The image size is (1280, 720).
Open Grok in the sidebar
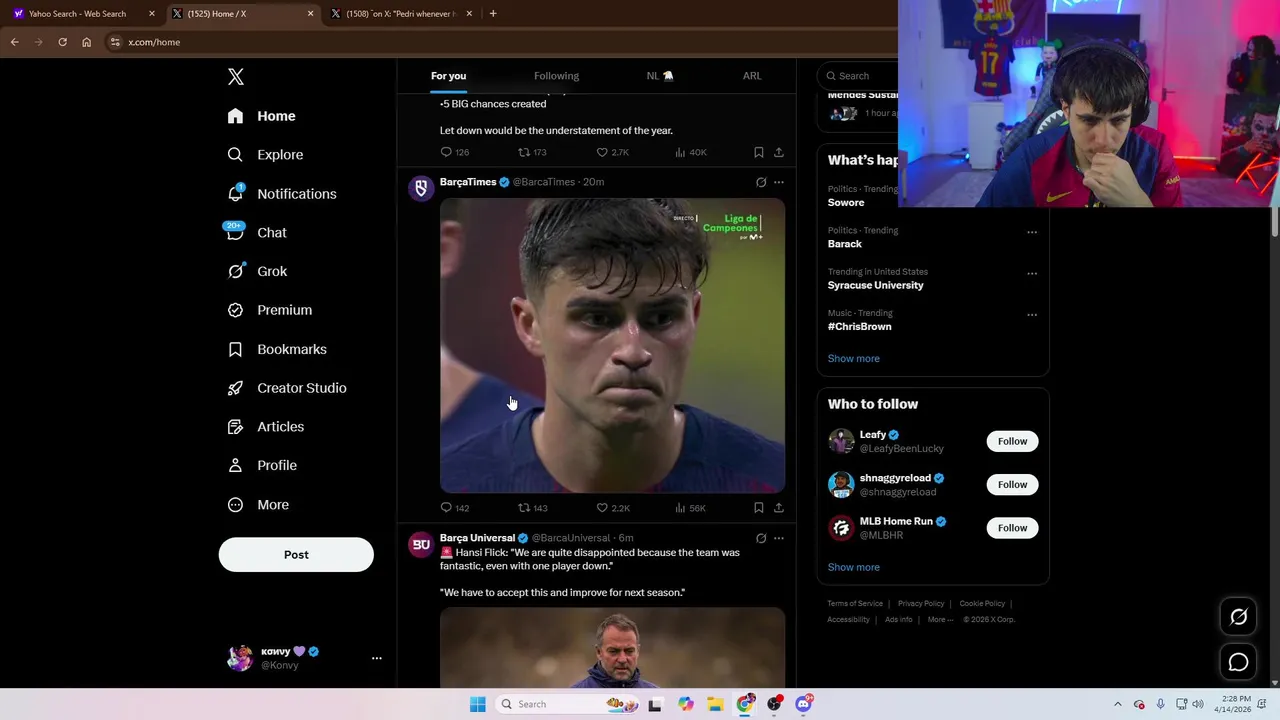coord(256,271)
